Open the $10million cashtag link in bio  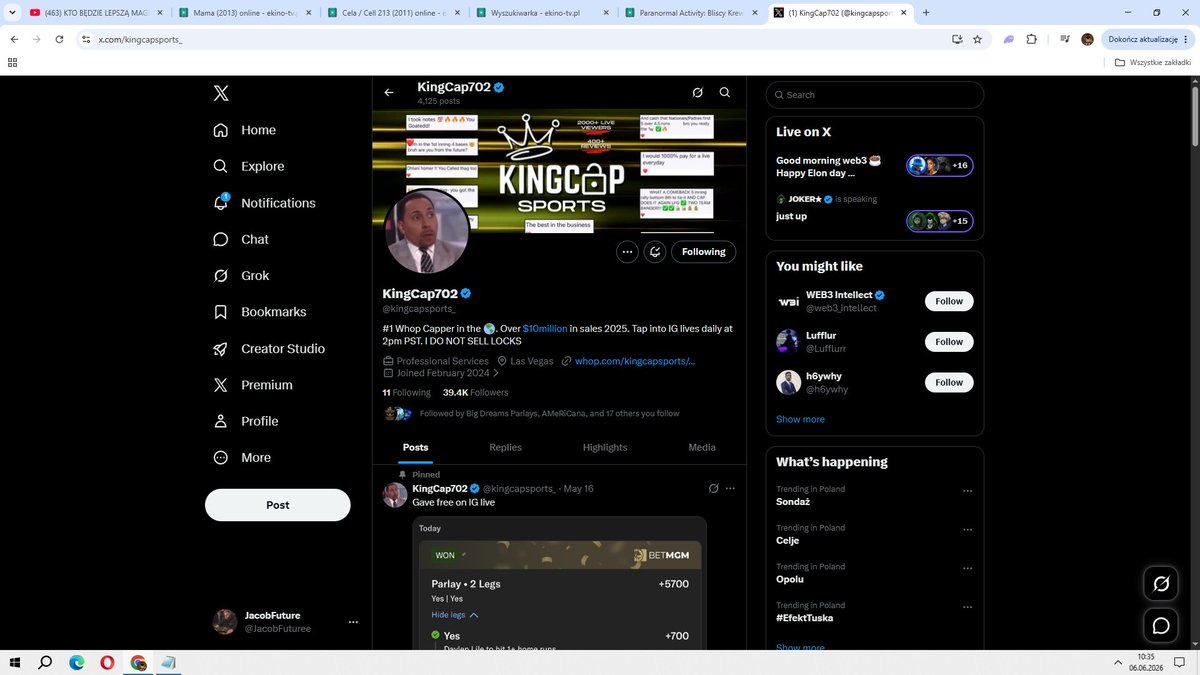click(x=545, y=328)
